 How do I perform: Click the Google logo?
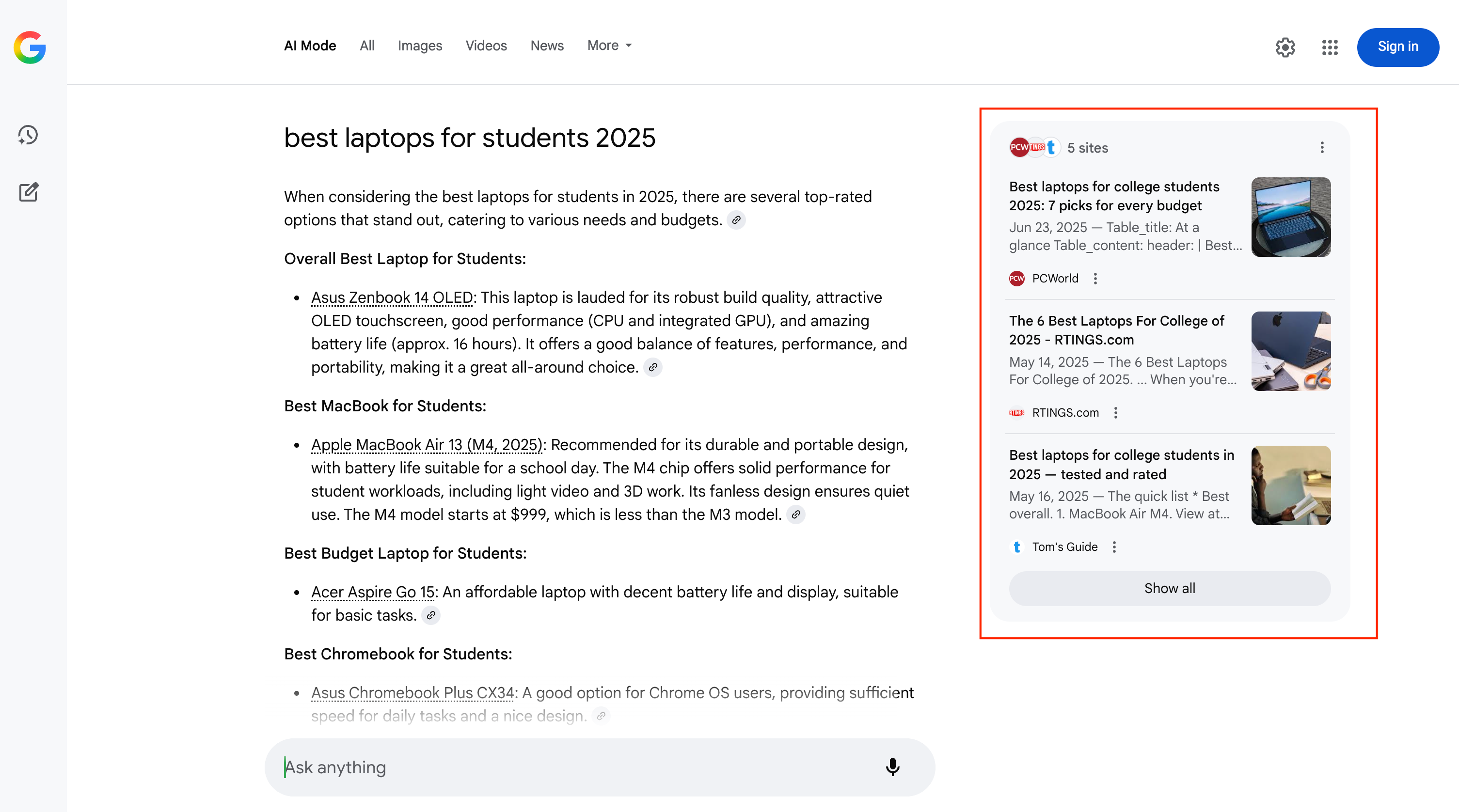(x=30, y=47)
